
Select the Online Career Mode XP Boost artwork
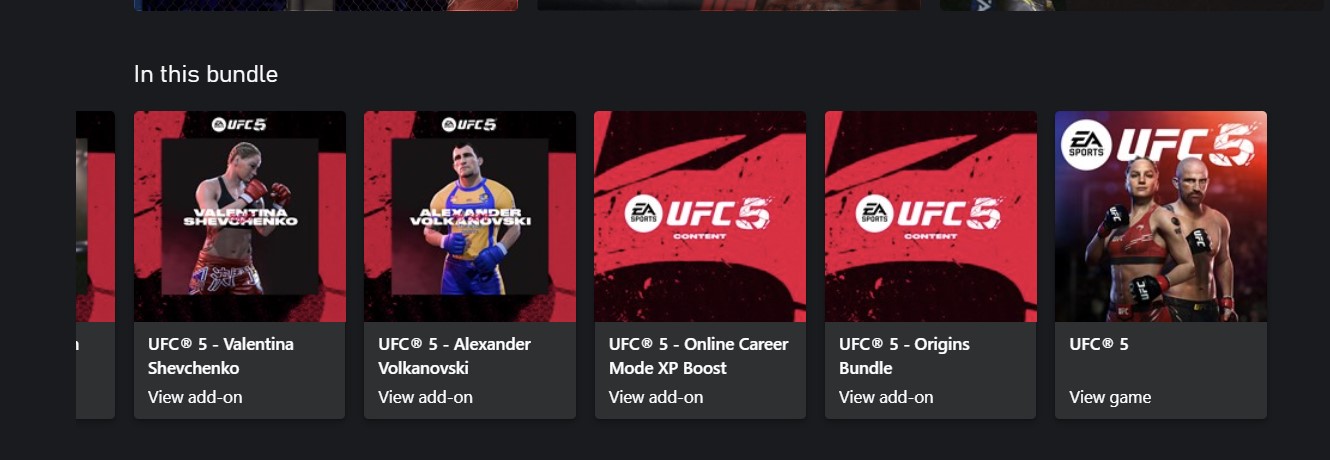click(700, 216)
